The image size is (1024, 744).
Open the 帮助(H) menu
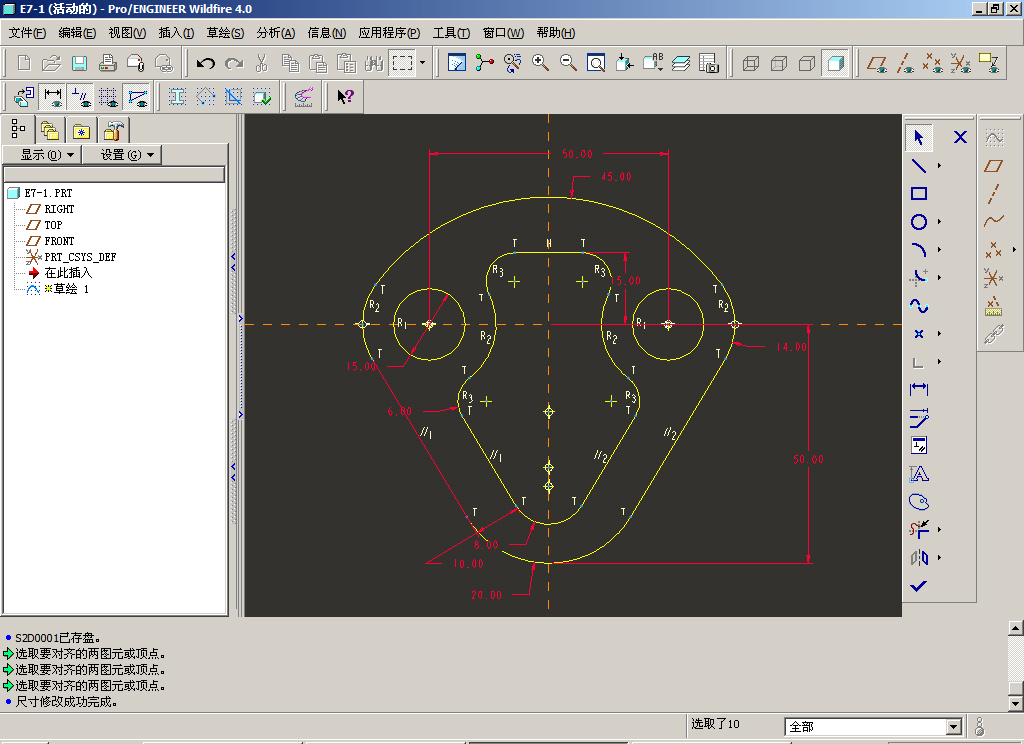[x=556, y=33]
